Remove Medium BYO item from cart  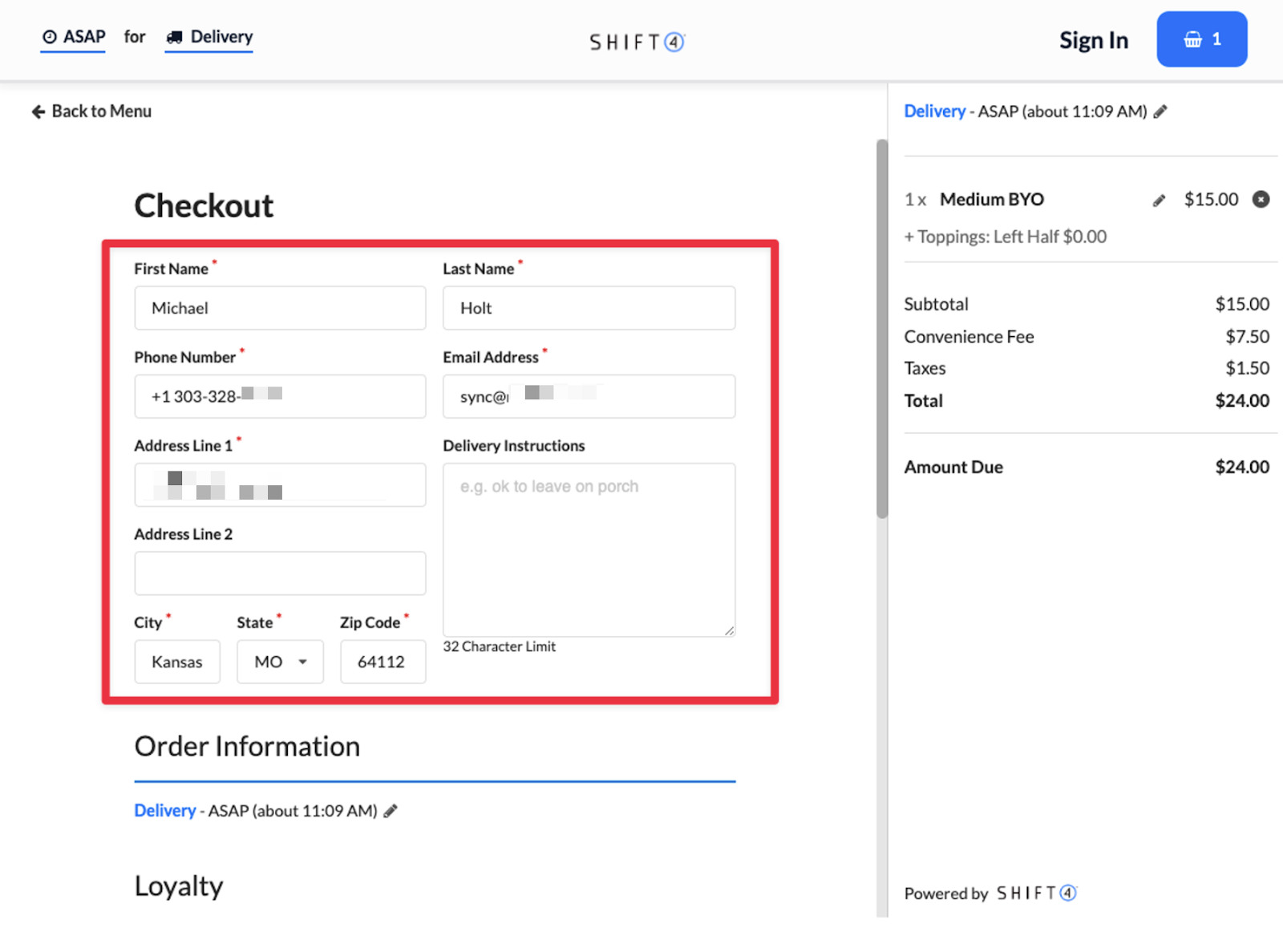1261,200
